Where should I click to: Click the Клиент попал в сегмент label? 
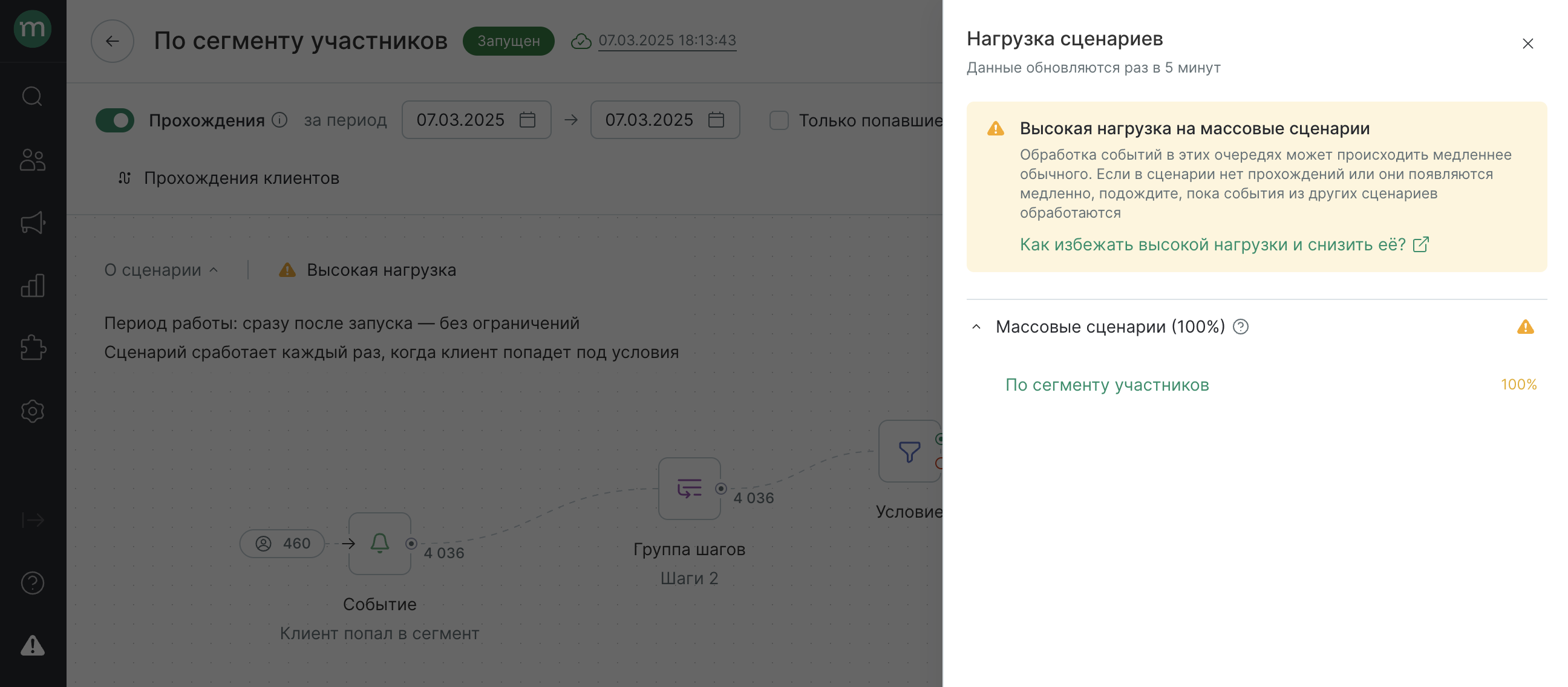380,633
